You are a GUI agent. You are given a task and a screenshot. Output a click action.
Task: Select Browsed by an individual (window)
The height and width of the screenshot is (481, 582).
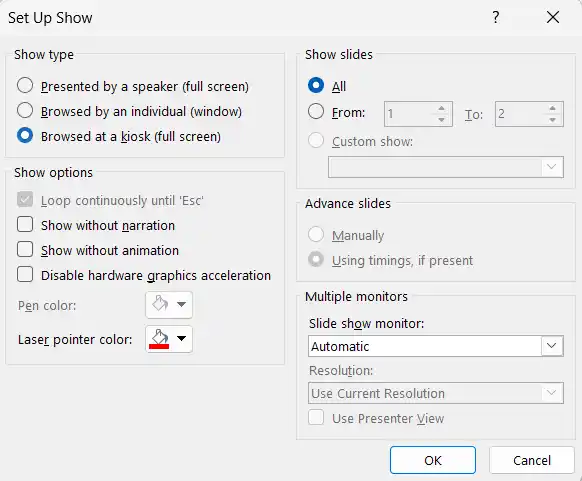pos(25,111)
